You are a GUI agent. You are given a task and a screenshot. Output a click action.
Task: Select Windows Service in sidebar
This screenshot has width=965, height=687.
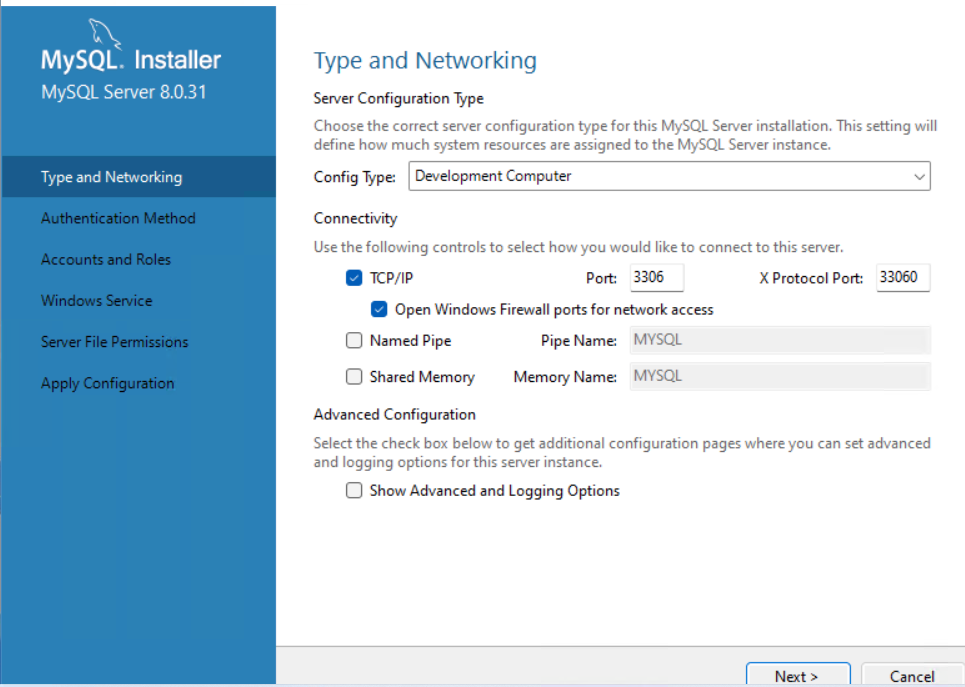pos(97,300)
